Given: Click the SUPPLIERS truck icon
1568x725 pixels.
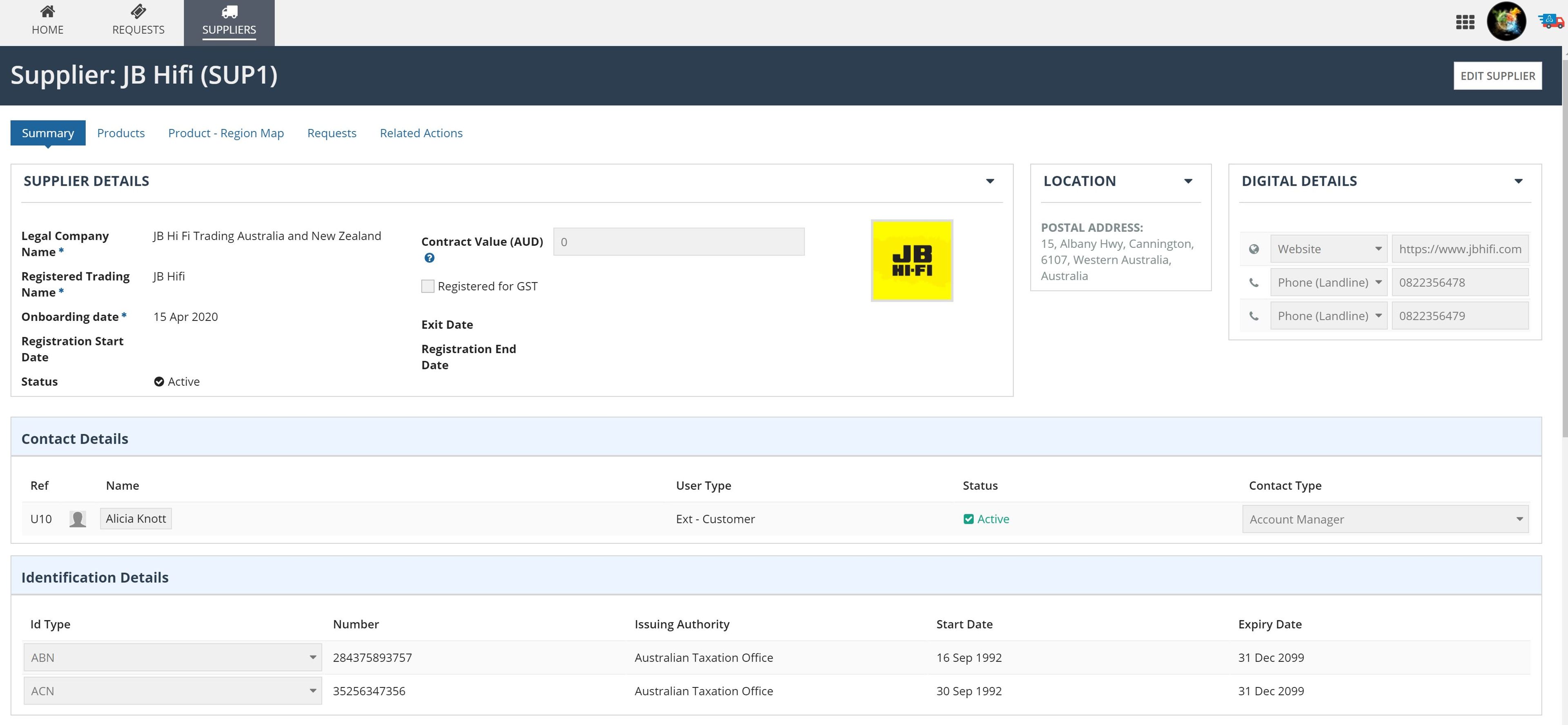Looking at the screenshot, I should pos(229,11).
